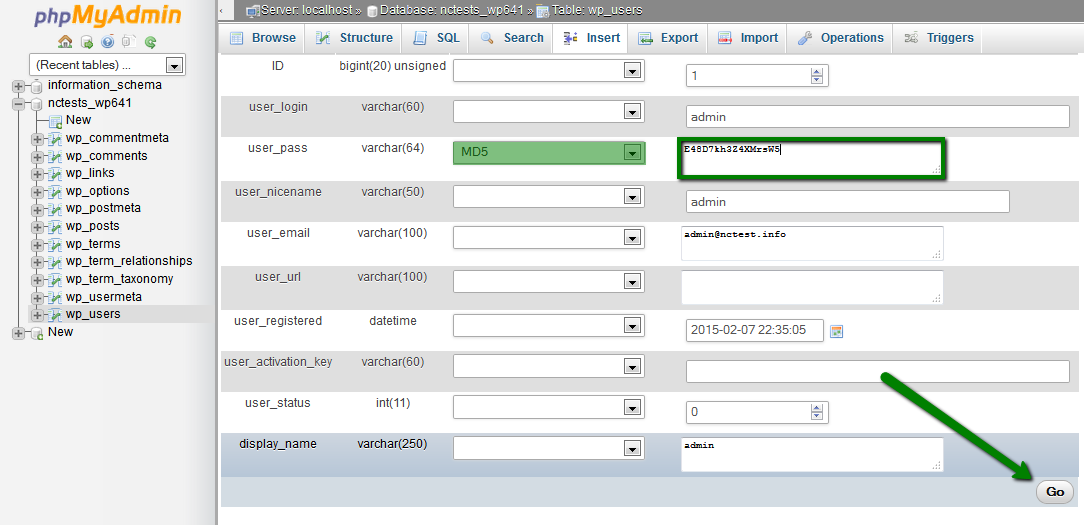Screen dimensions: 1084x525
Task: Switch to the Structure tab
Action: click(354, 38)
